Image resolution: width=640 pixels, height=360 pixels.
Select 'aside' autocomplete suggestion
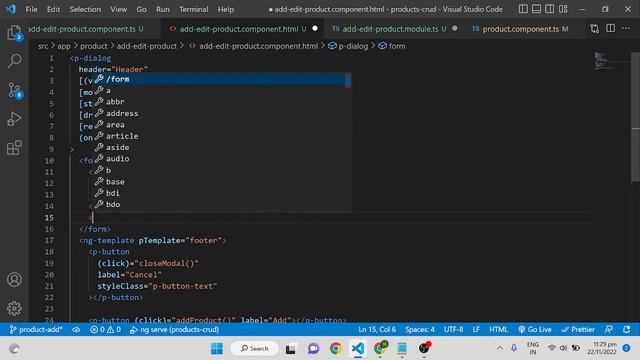pos(222,147)
